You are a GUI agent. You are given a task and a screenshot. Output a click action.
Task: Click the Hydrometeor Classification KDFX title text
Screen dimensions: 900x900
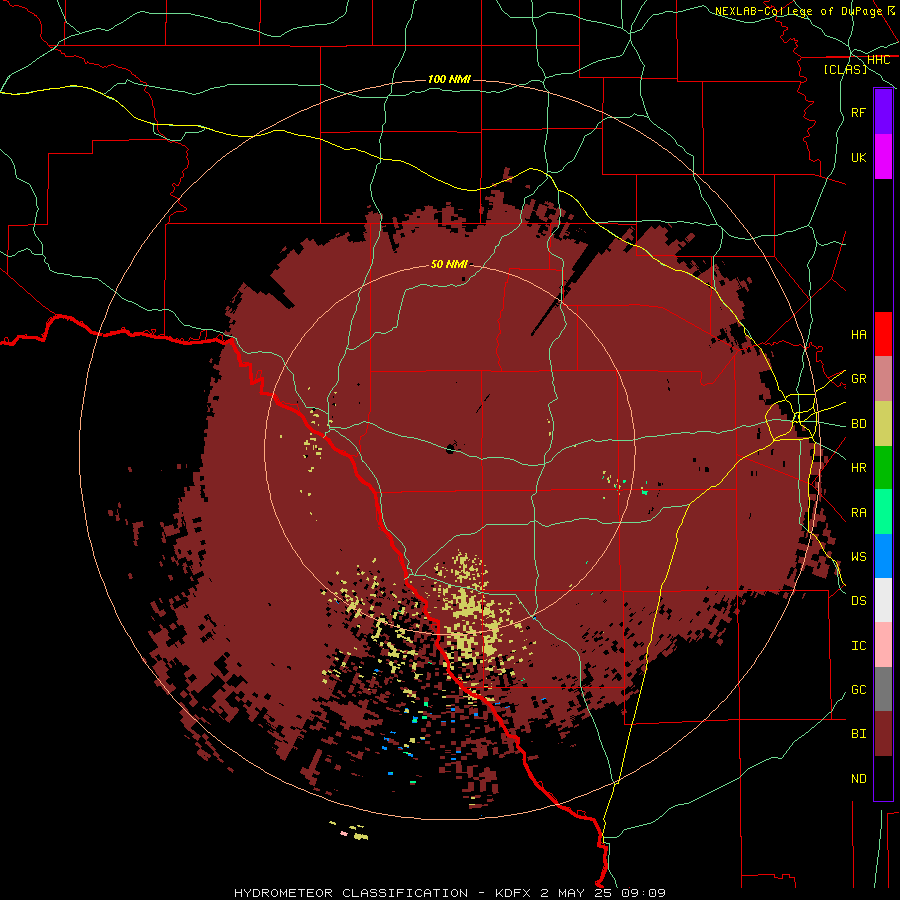pyautogui.click(x=449, y=893)
